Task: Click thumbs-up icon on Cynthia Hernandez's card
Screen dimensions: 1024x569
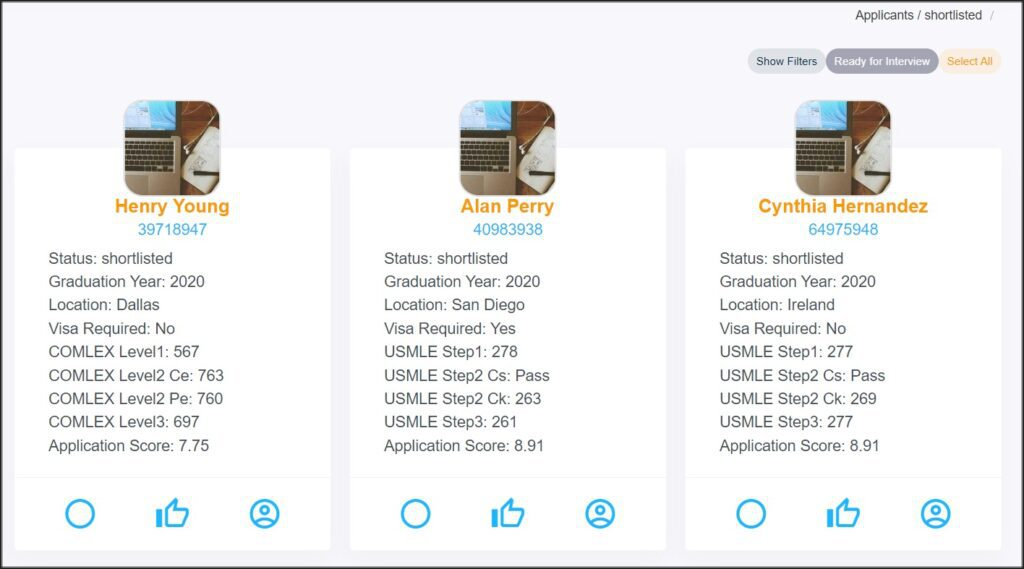Action: point(843,513)
